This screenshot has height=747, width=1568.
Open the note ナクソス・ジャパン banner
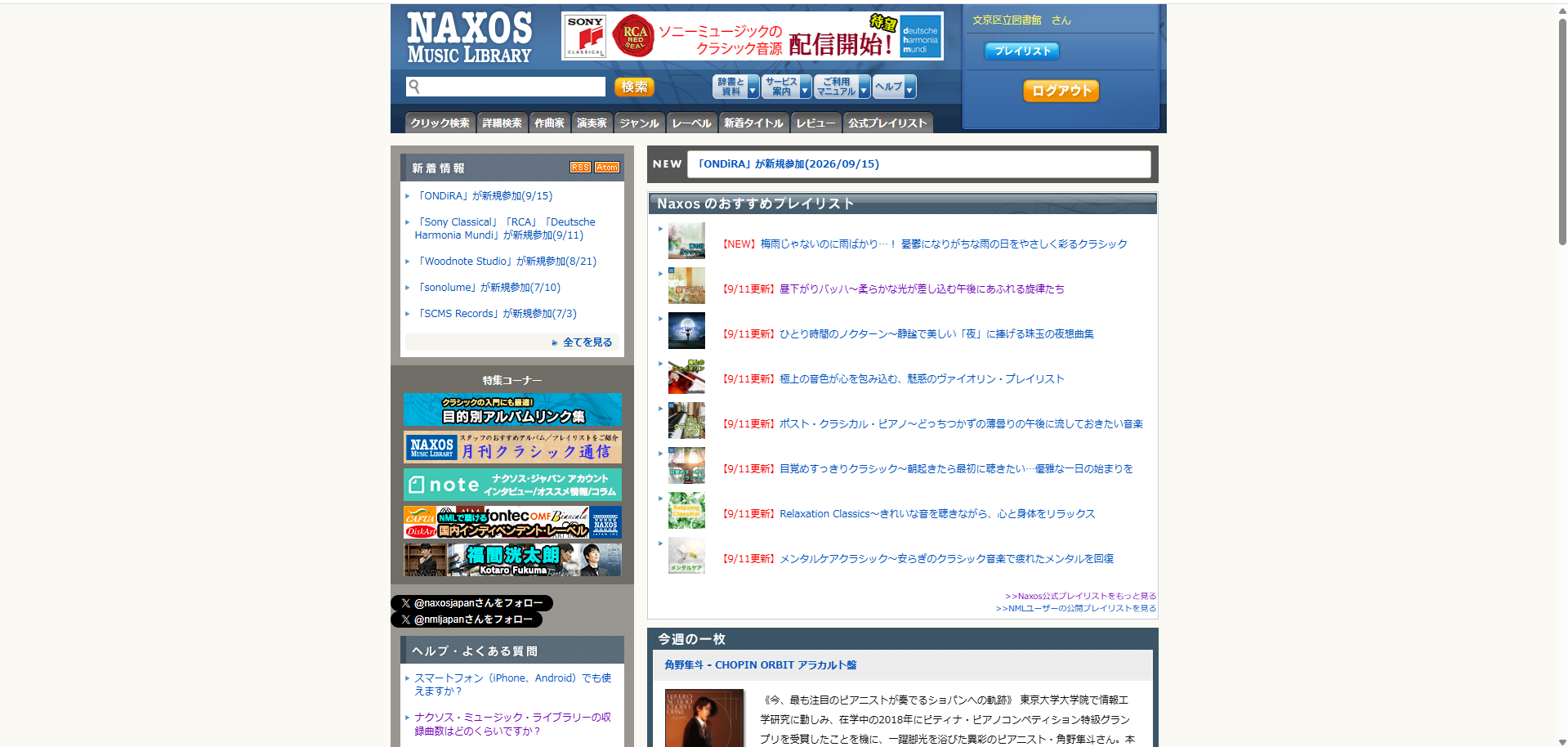(512, 485)
